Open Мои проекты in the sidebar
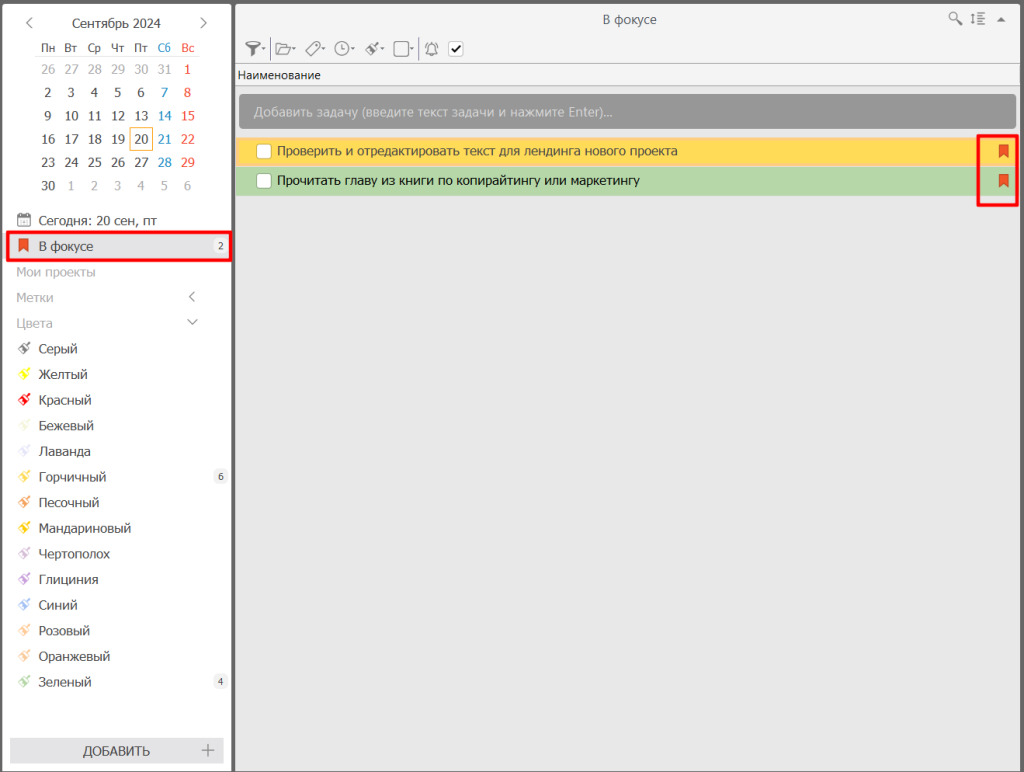Image resolution: width=1024 pixels, height=772 pixels. point(56,272)
